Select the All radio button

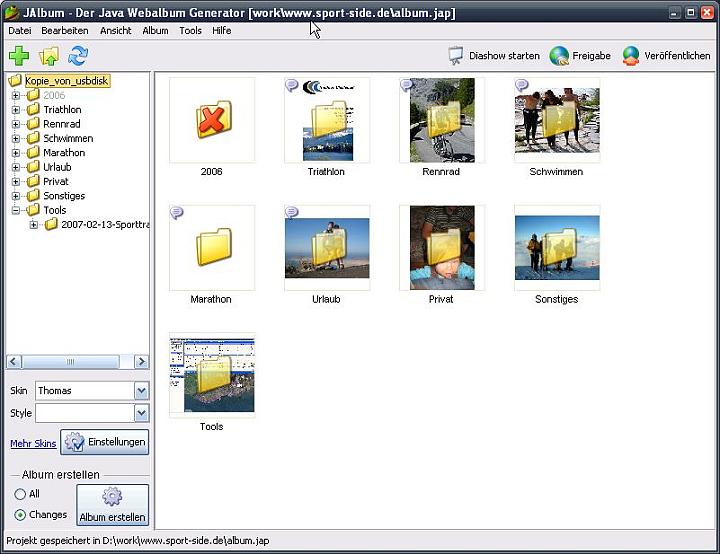click(x=20, y=494)
